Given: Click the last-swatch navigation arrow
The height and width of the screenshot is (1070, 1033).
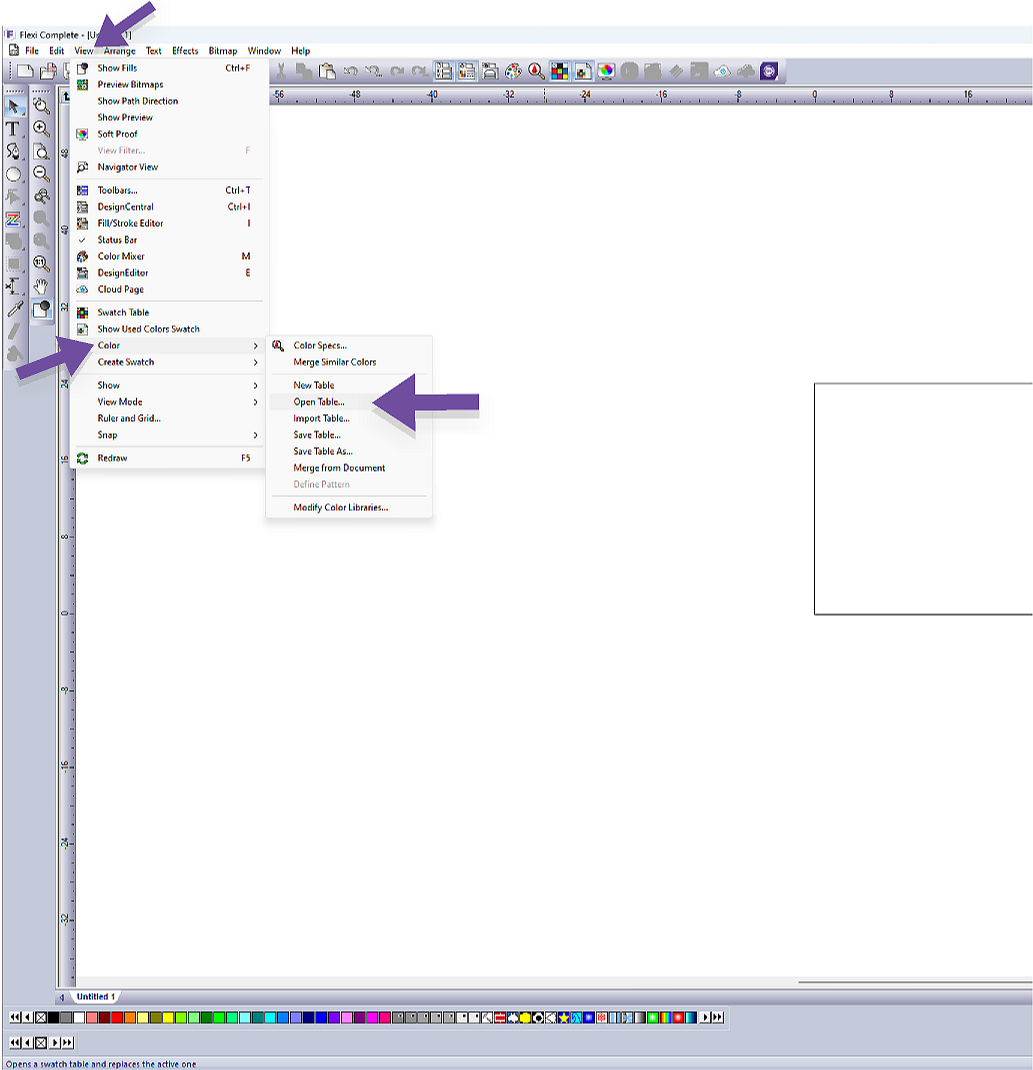Looking at the screenshot, I should click(717, 1018).
